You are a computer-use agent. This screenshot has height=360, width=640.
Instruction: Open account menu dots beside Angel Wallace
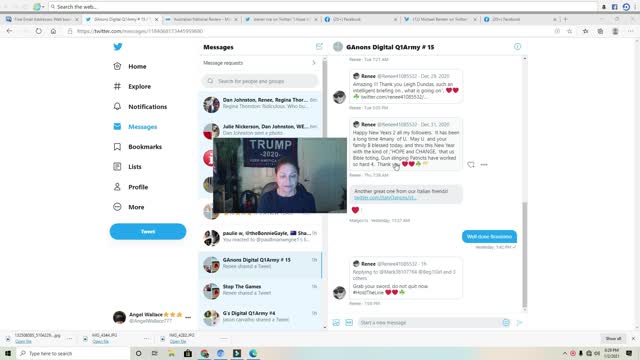(188, 317)
